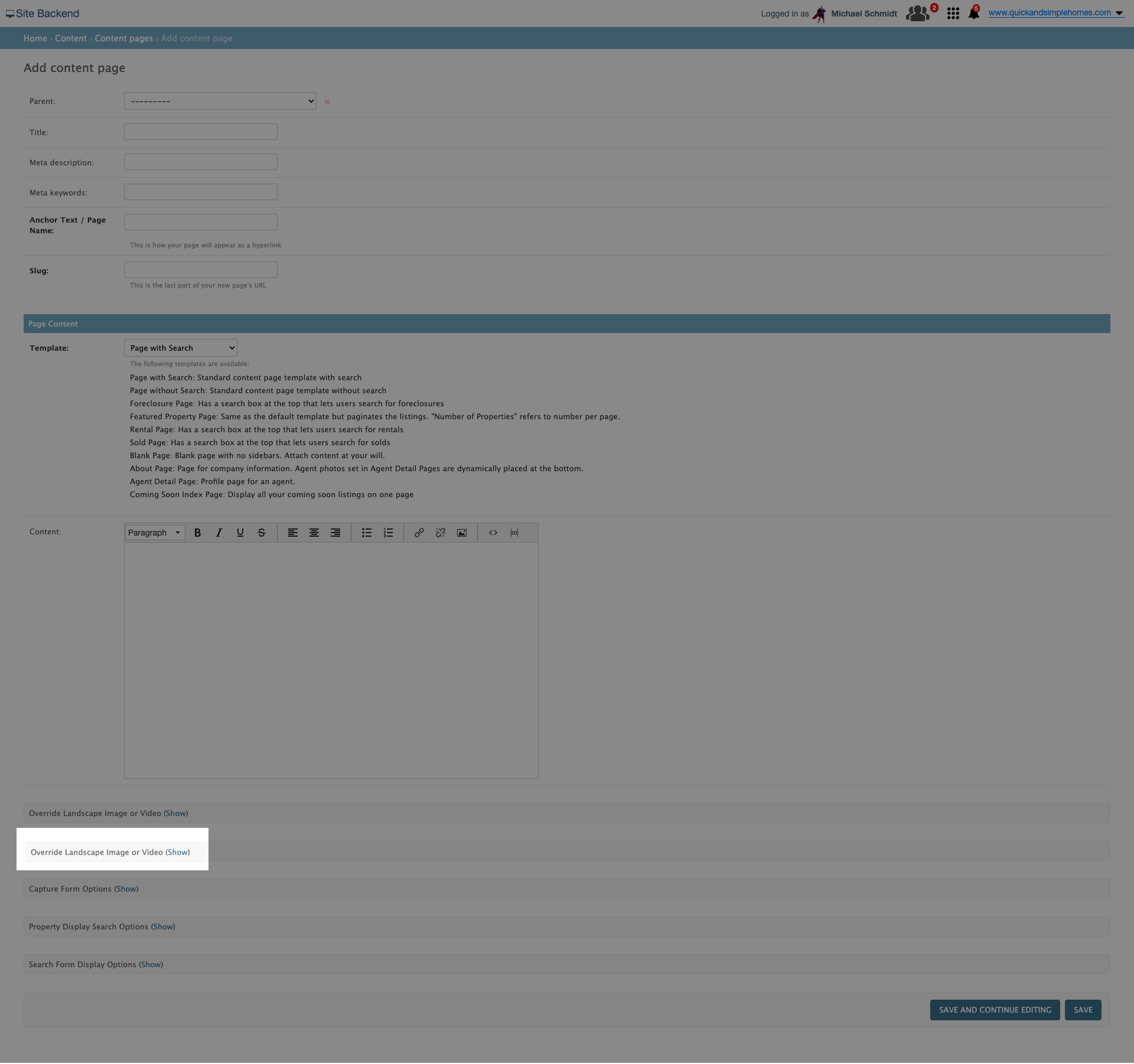
Task: Insert a page break with the toolbar icon
Action: pyautogui.click(x=514, y=533)
